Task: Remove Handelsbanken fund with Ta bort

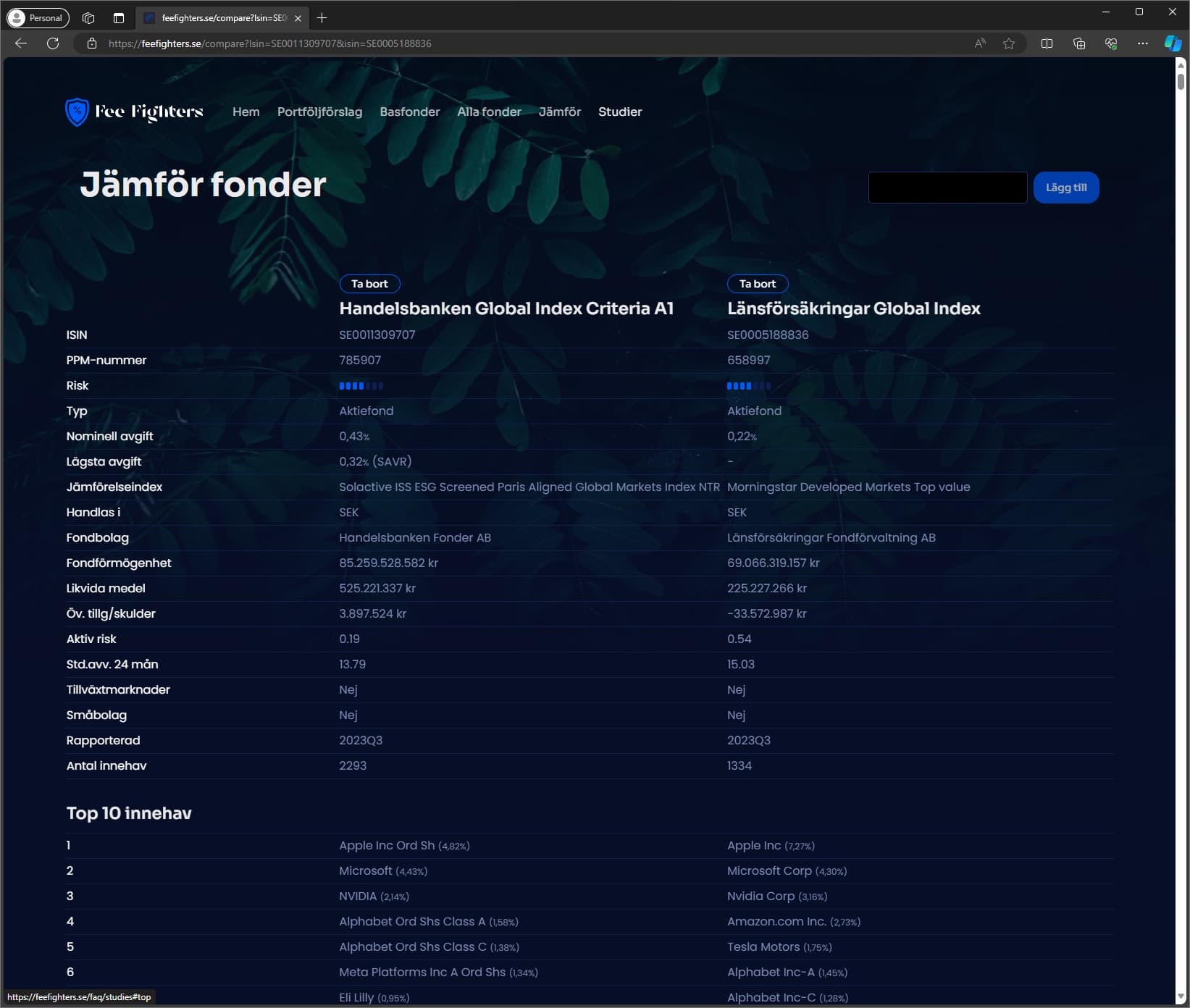Action: click(369, 284)
